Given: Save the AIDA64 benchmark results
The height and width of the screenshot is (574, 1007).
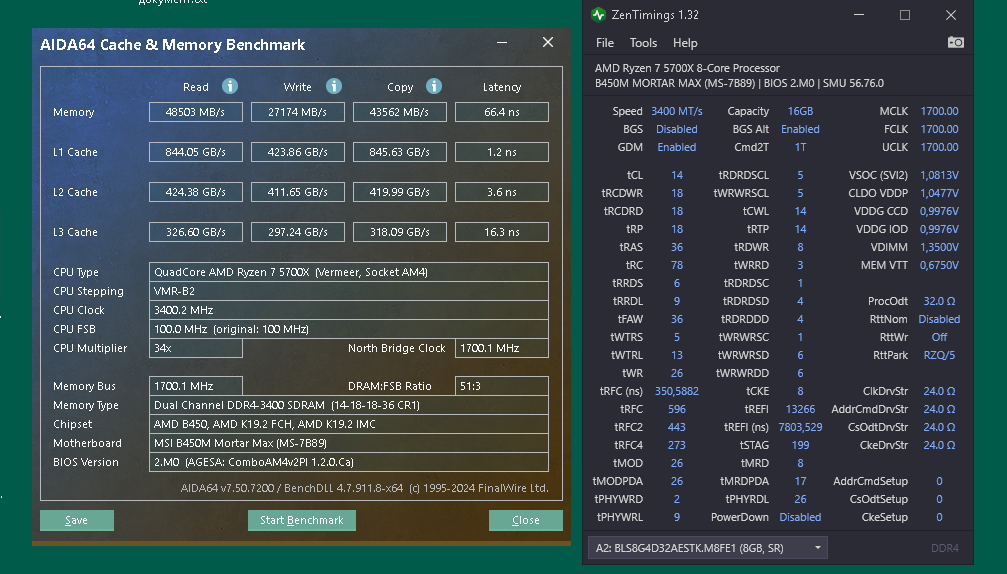Looking at the screenshot, I should [77, 520].
